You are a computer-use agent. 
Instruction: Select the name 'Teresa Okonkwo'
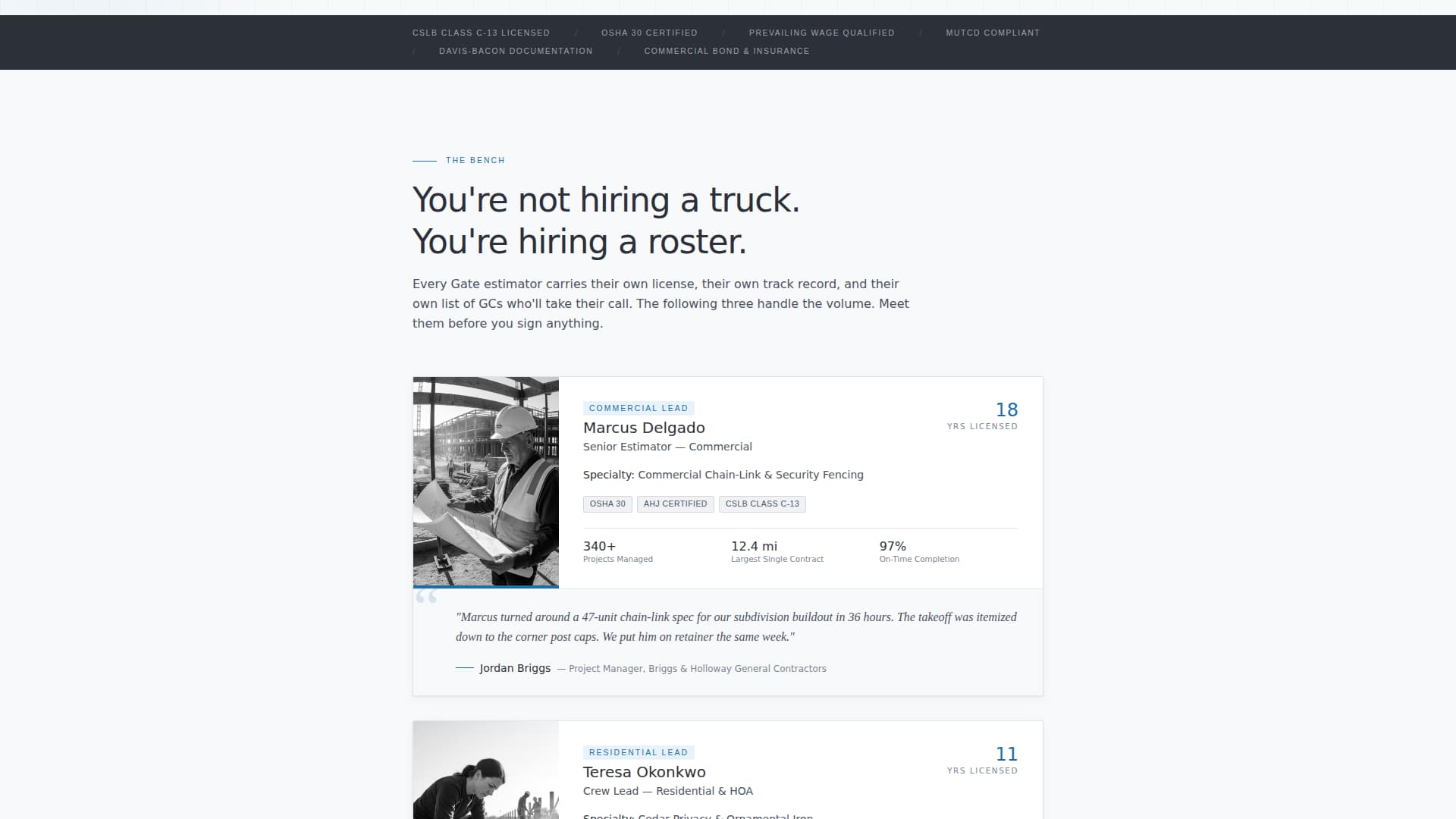click(x=644, y=772)
